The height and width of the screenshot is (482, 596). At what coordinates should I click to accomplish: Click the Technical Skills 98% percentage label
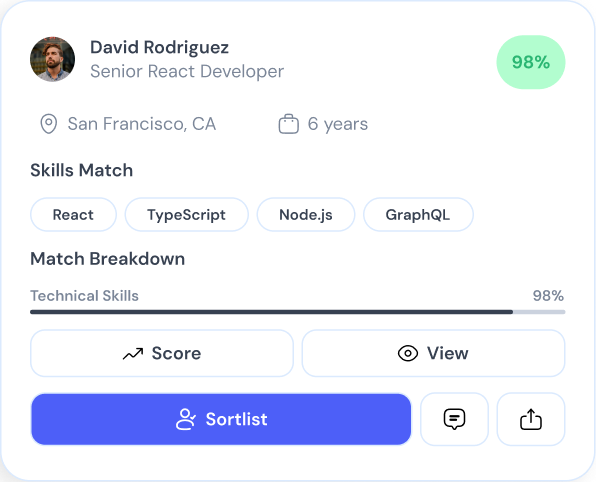point(548,296)
